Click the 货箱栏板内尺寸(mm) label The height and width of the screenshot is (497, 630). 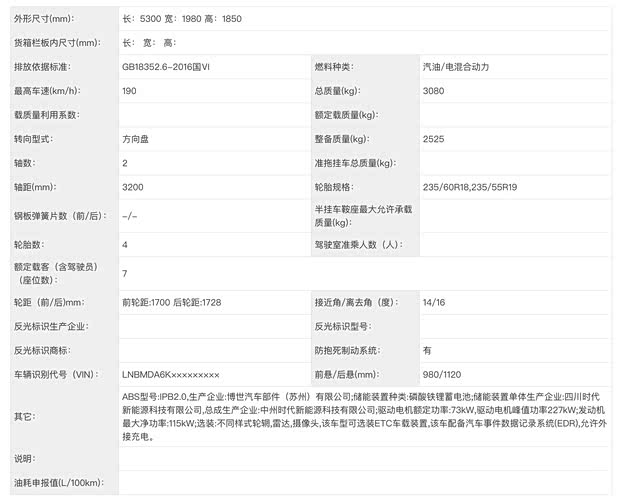(x=57, y=43)
